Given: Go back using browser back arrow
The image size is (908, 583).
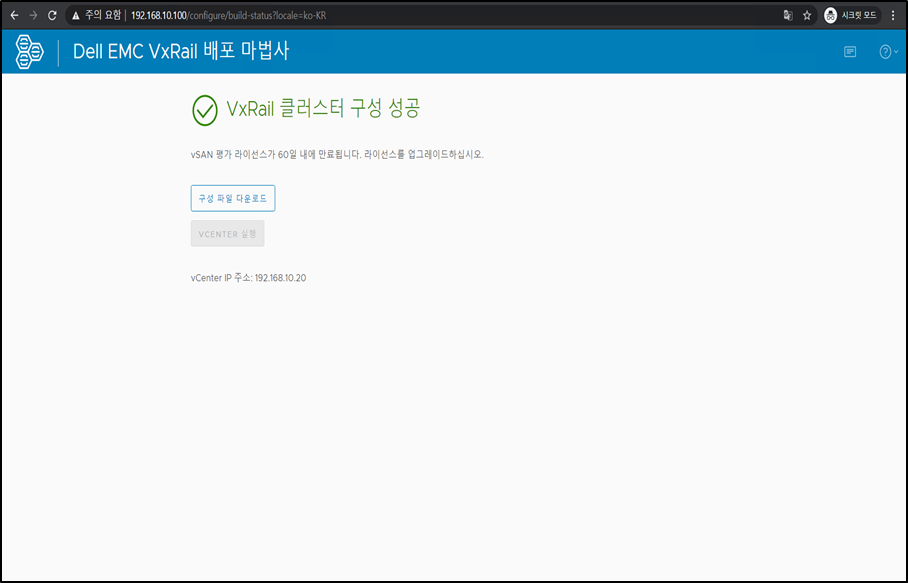Looking at the screenshot, I should point(14,16).
